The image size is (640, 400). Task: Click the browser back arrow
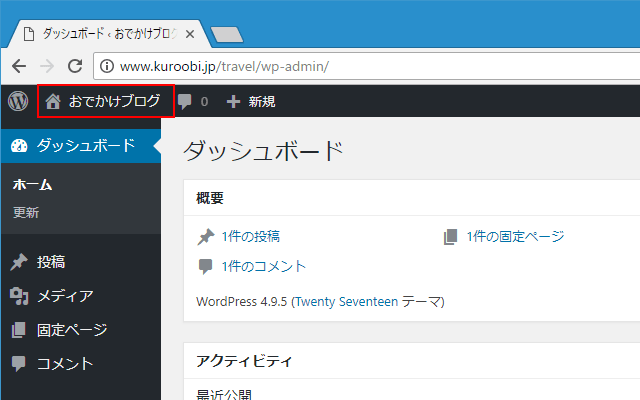click(19, 66)
